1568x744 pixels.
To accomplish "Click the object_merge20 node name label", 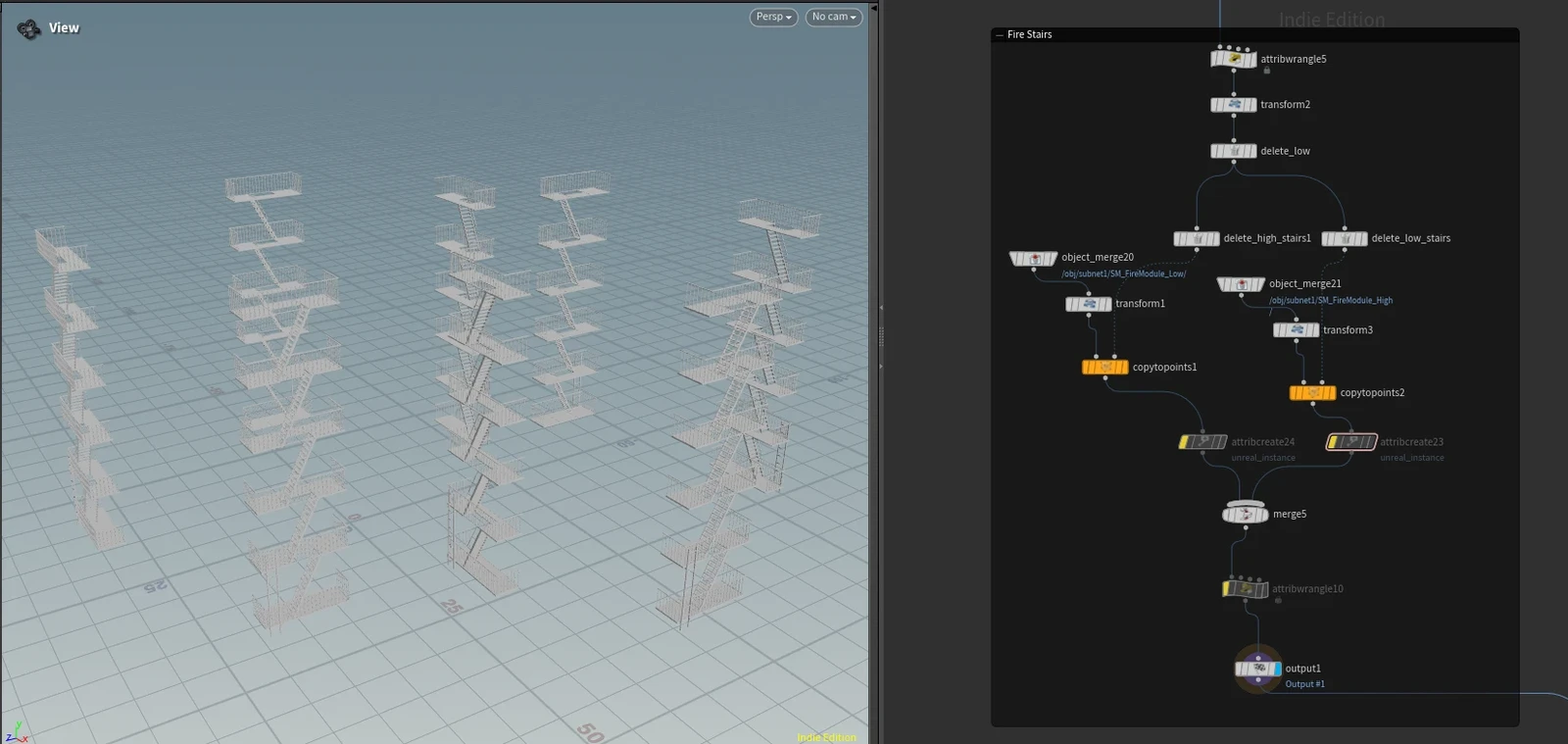I will (1098, 258).
